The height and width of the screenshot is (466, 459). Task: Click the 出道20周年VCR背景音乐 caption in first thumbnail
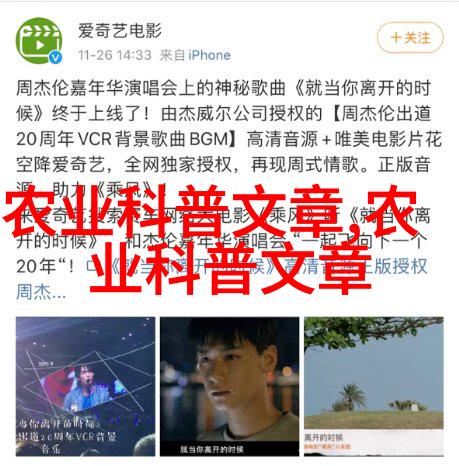pyautogui.click(x=68, y=437)
